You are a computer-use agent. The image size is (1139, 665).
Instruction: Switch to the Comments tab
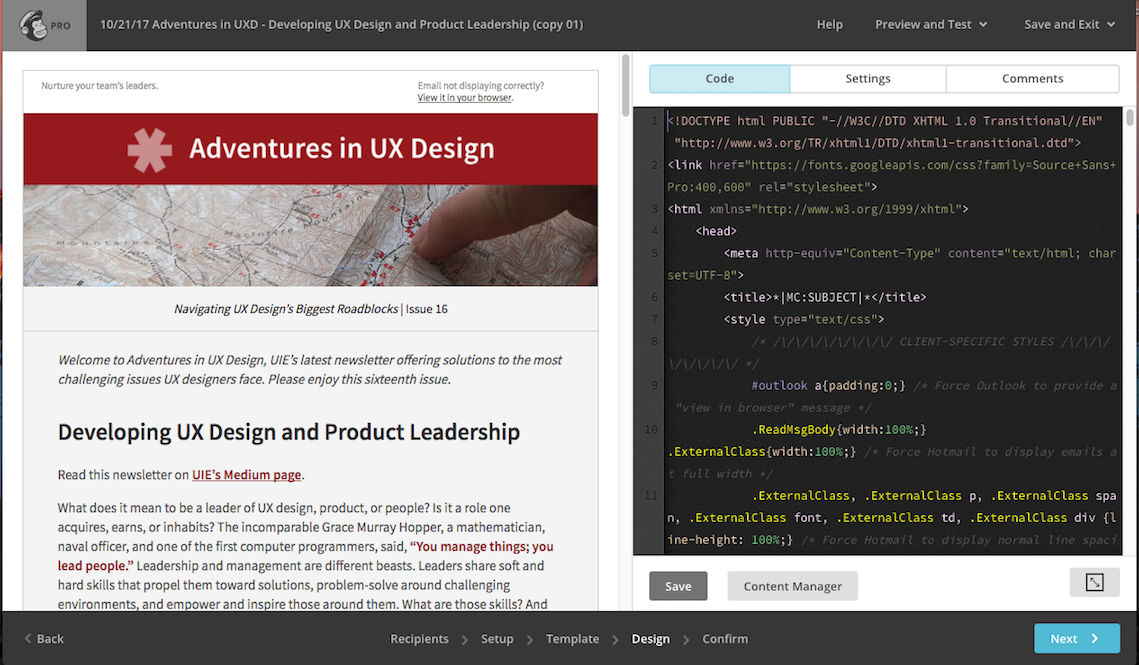tap(1032, 78)
